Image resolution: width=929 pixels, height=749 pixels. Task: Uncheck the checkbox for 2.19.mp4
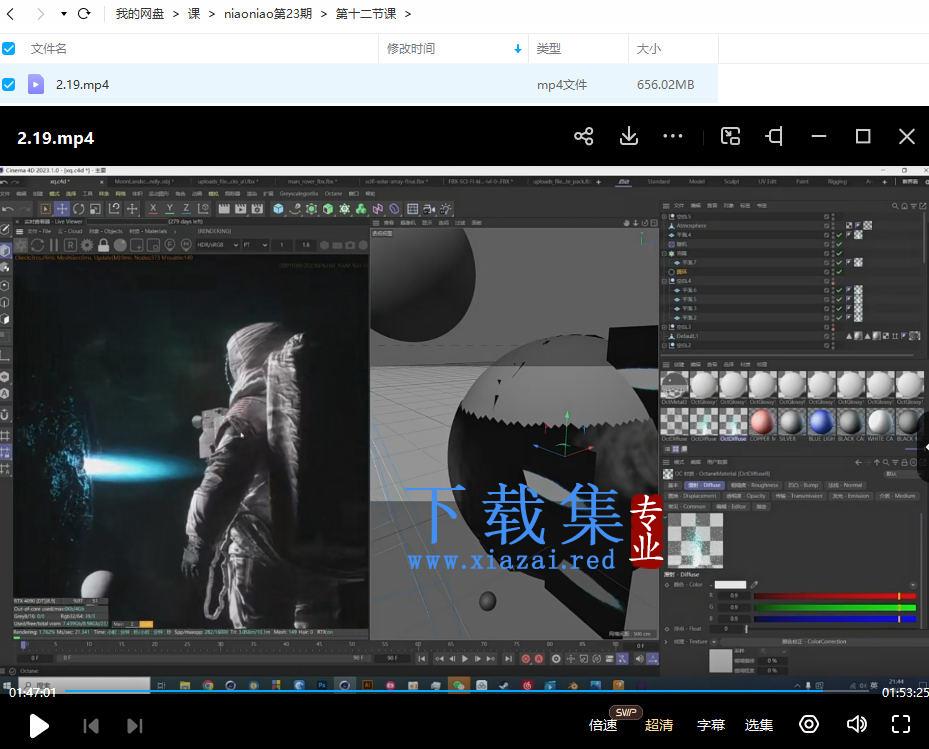click(8, 85)
